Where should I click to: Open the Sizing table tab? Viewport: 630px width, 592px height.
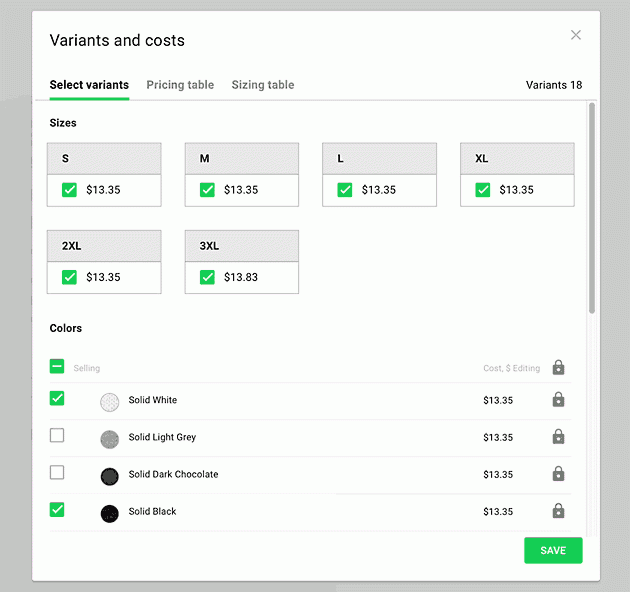pos(263,85)
